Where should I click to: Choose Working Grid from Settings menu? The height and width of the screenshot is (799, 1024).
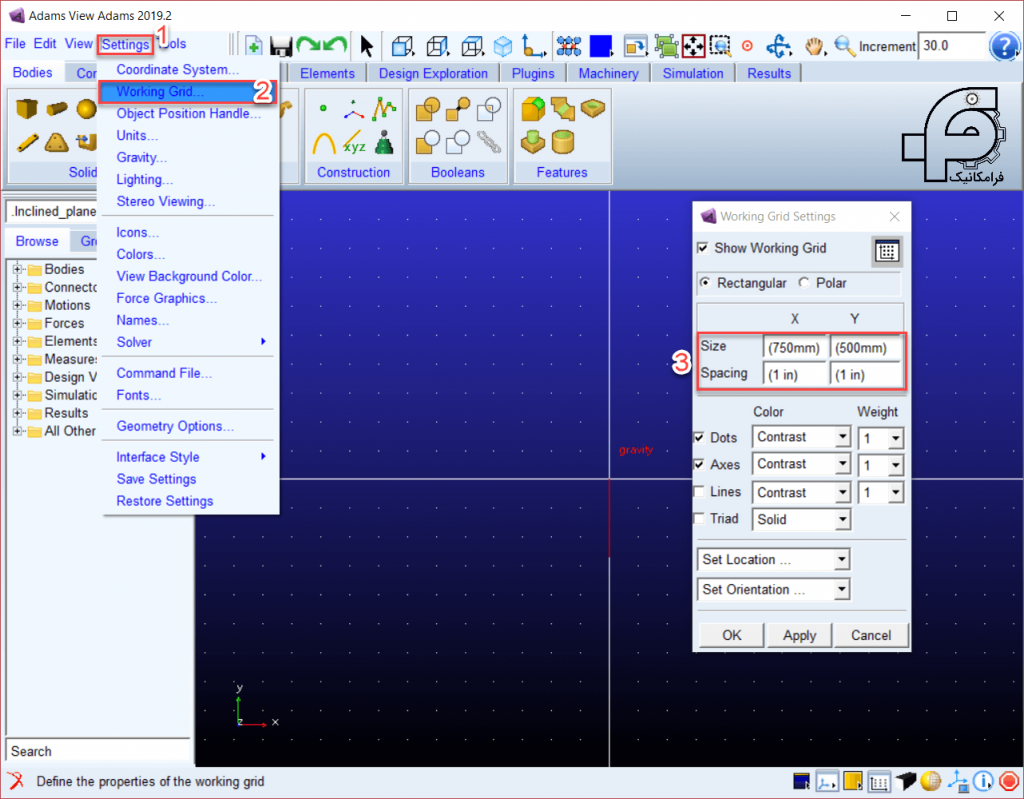187,91
